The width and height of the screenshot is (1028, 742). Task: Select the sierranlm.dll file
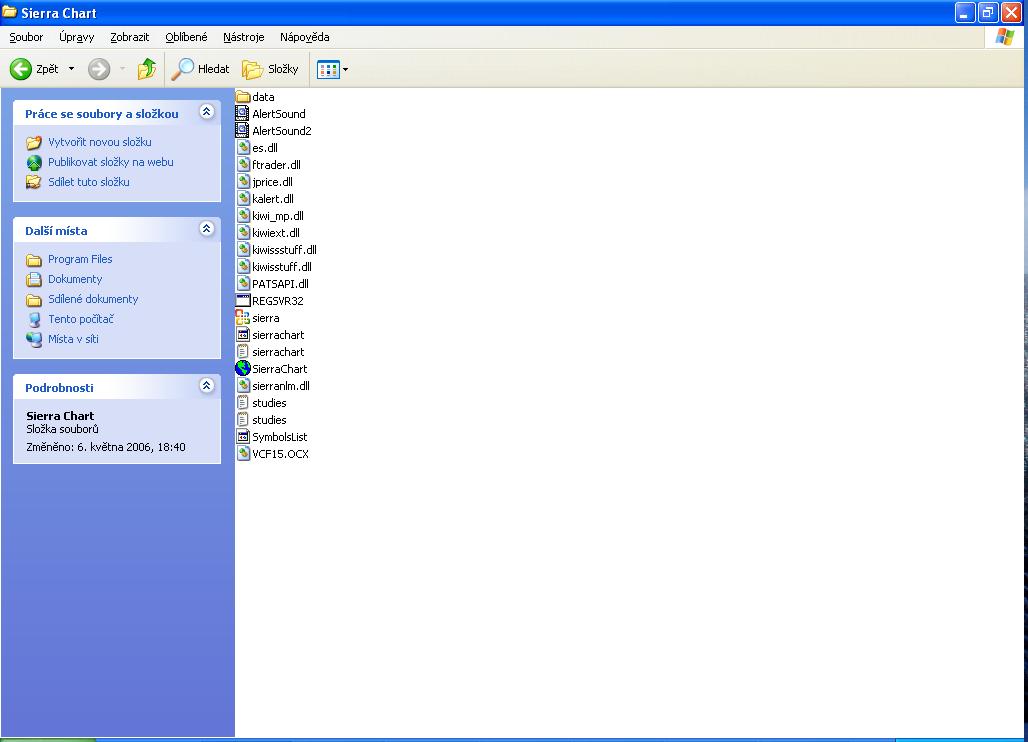[x=273, y=385]
